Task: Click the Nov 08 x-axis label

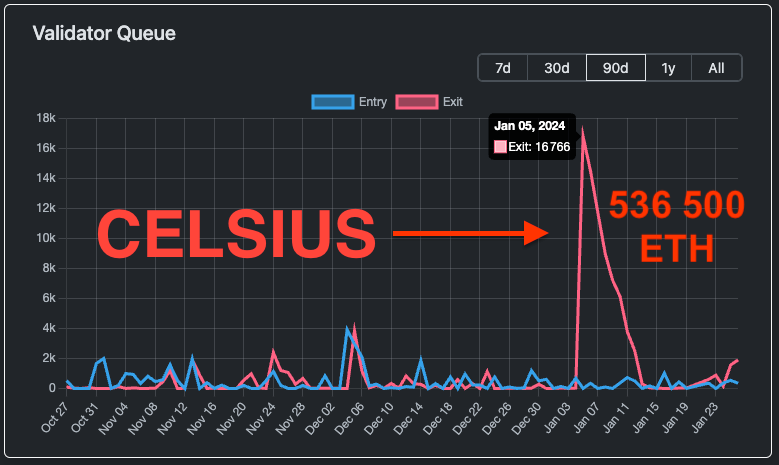Action: [x=143, y=418]
